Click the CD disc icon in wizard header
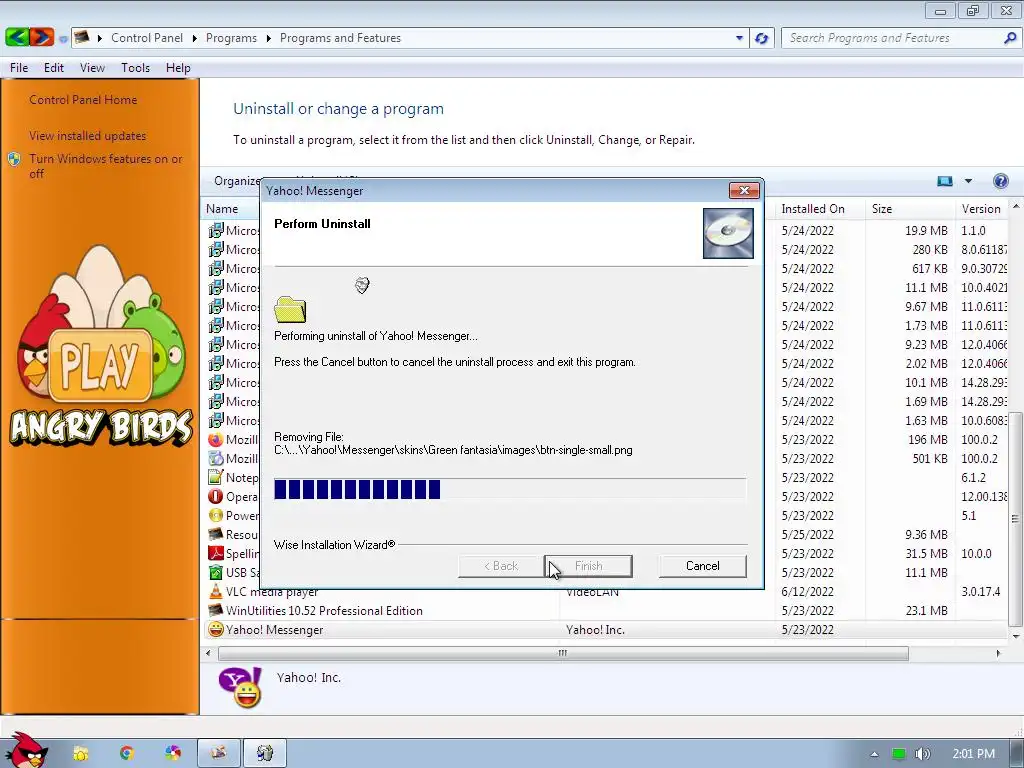 [728, 233]
